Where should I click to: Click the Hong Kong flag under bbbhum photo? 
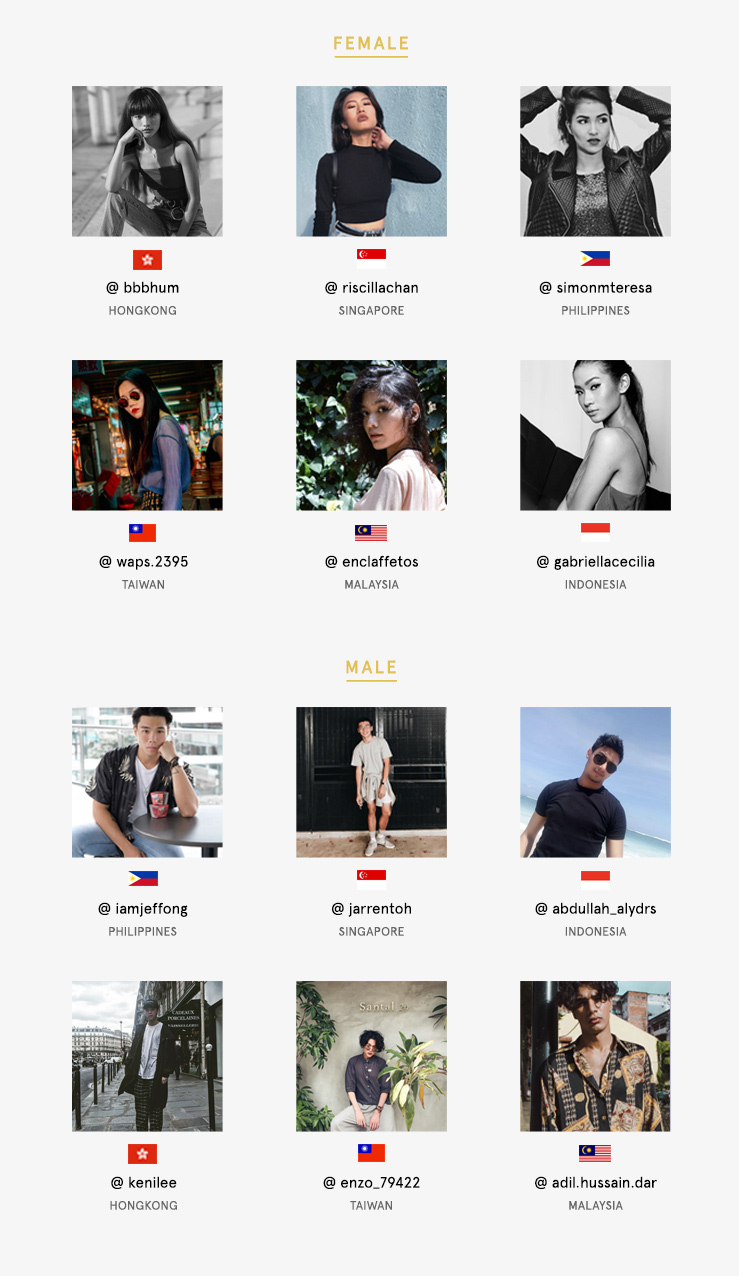[147, 260]
